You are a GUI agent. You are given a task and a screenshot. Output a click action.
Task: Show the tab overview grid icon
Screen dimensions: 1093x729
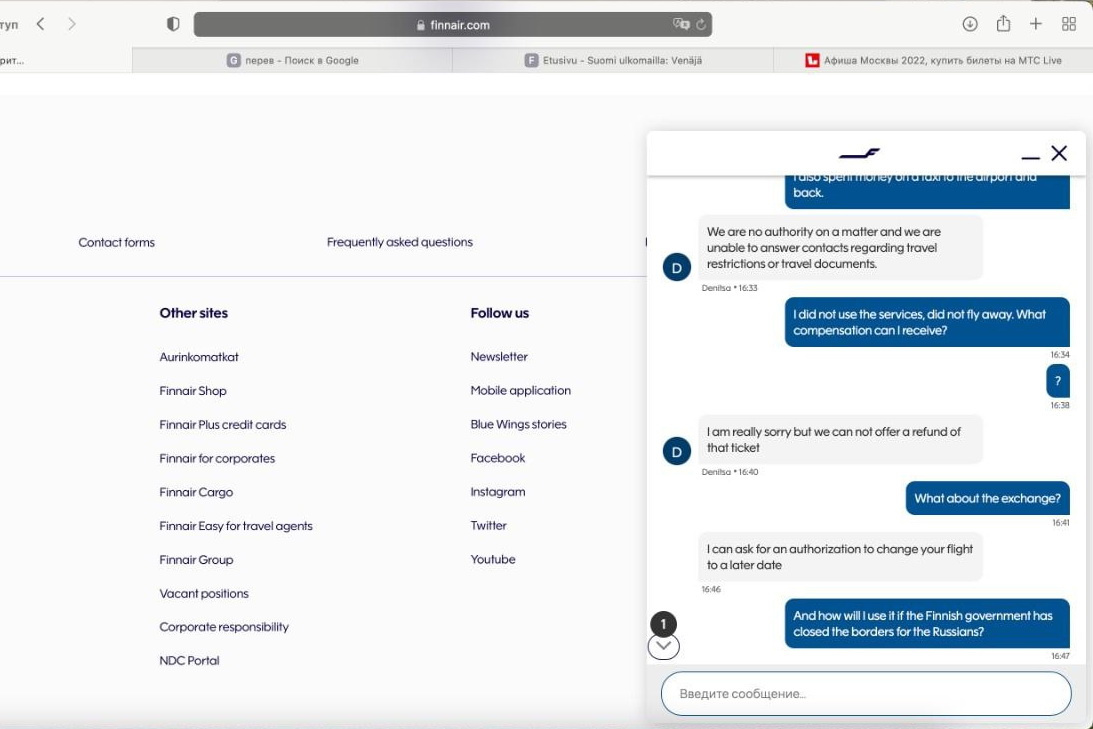click(1069, 24)
